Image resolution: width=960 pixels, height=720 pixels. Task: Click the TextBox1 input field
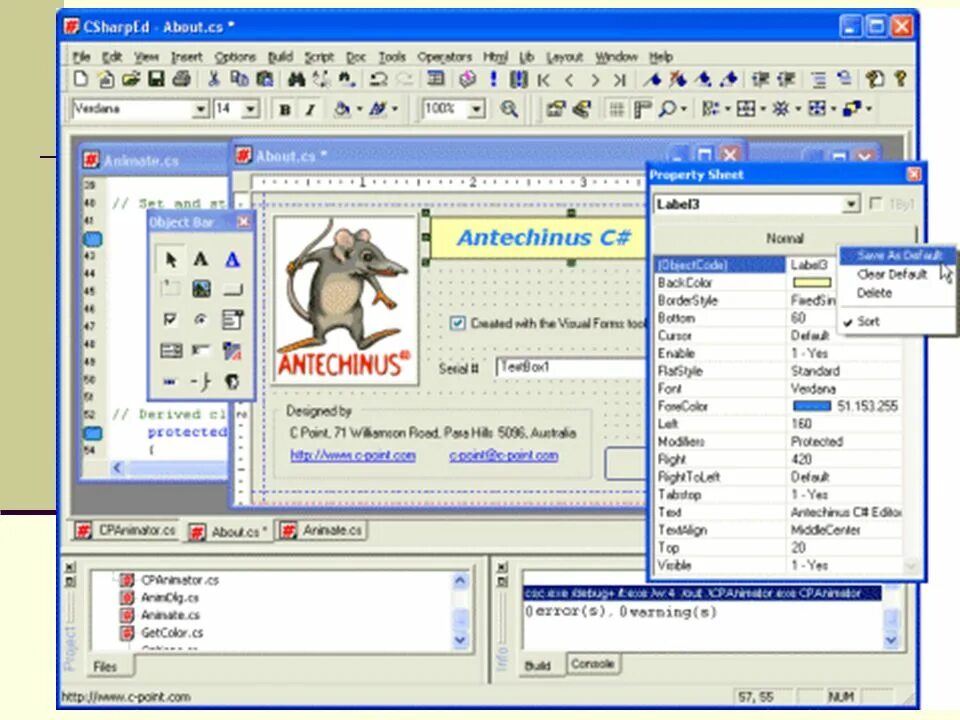[x=569, y=367]
